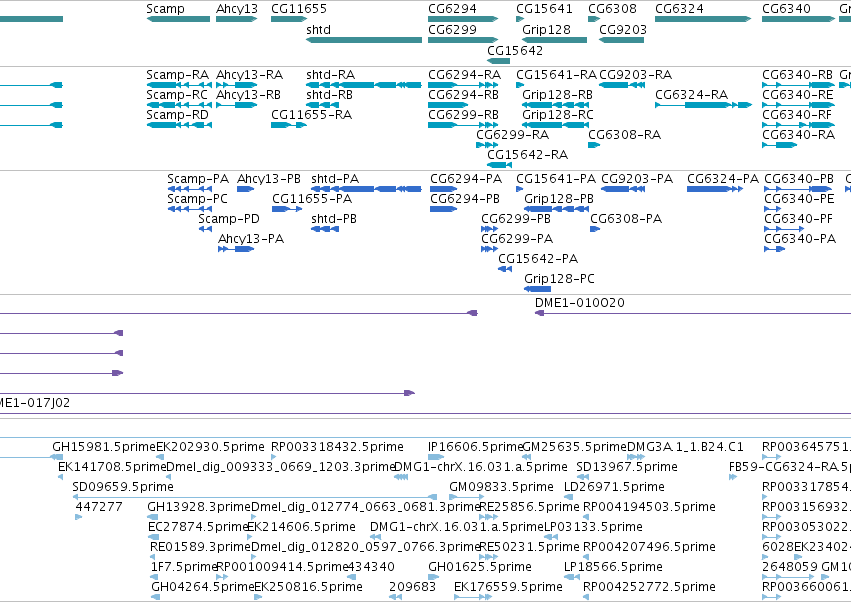
Task: Click the shtd-RB transcript label
Action: 329,95
